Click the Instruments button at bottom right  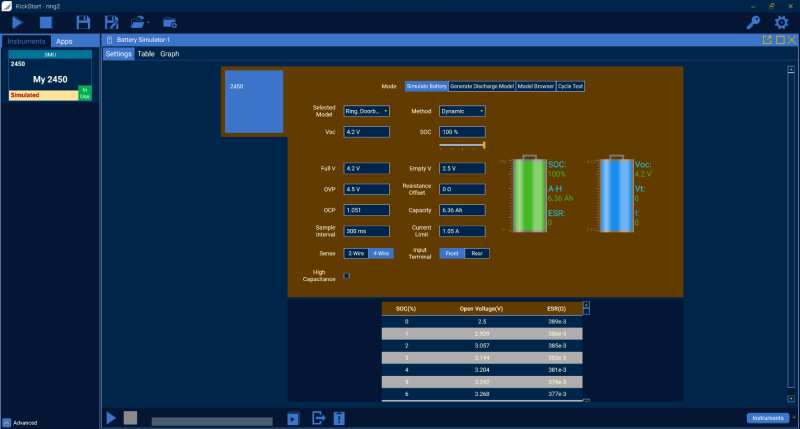point(767,418)
